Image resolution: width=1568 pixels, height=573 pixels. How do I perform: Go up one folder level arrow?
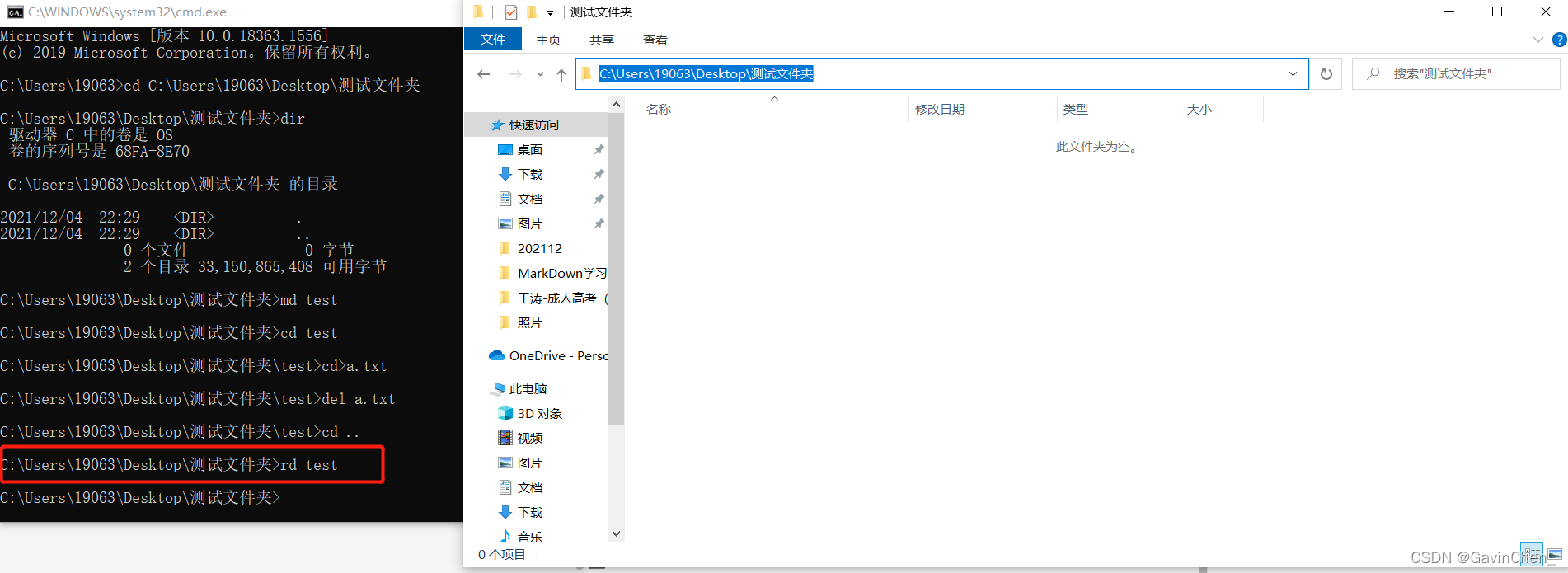561,74
